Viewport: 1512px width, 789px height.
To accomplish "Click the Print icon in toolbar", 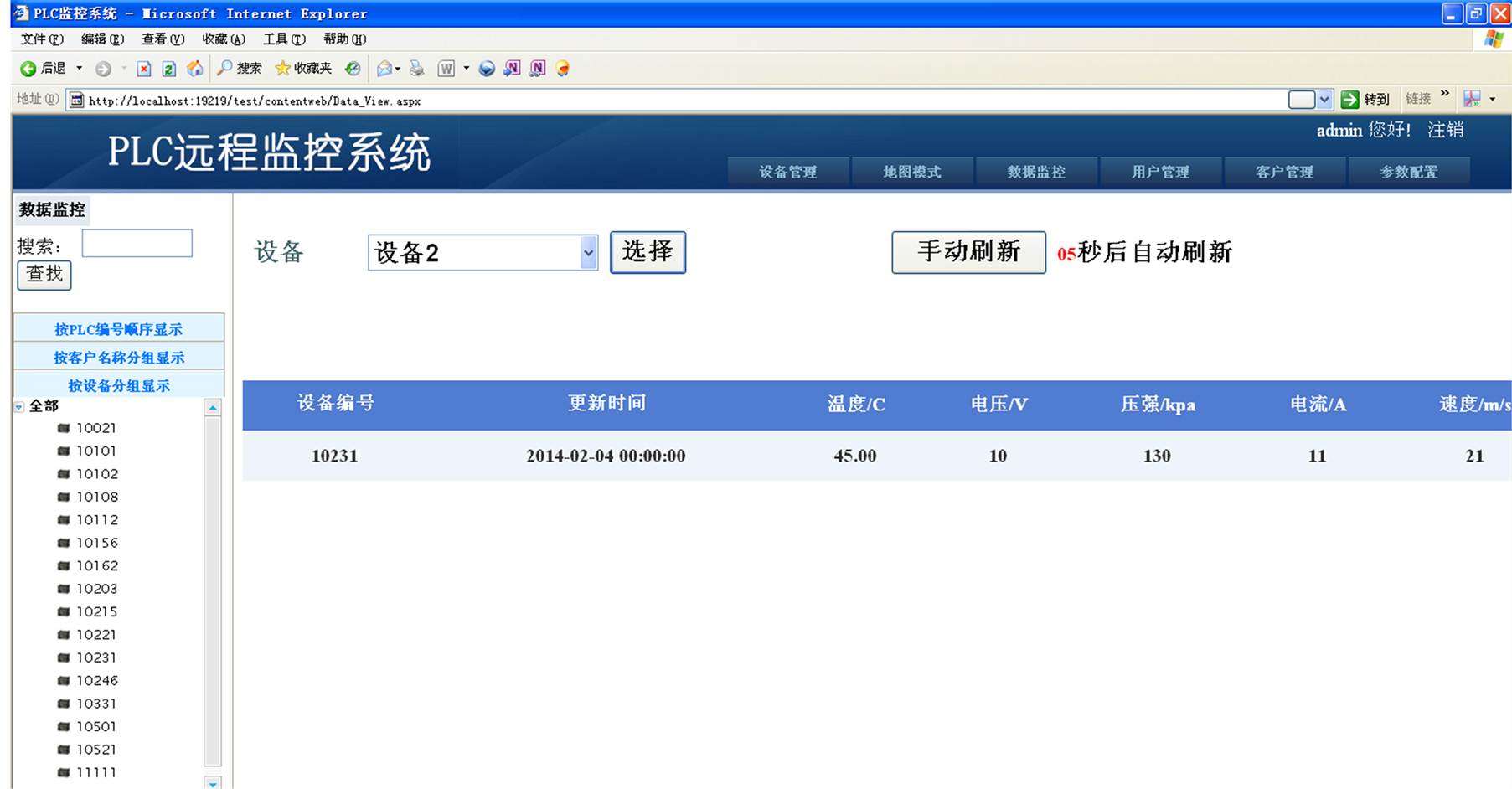I will pos(416,69).
